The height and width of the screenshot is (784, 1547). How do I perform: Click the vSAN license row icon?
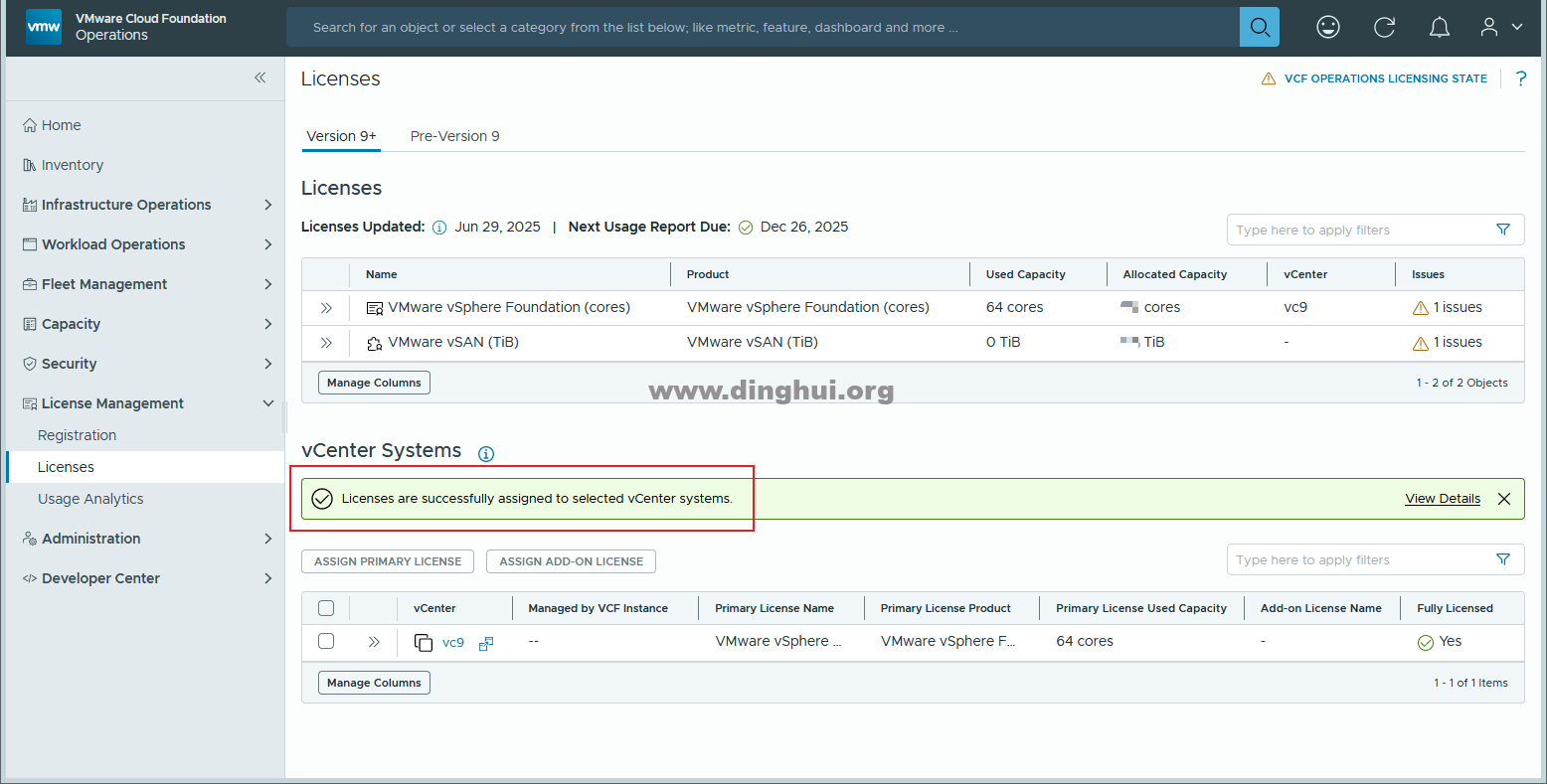click(375, 343)
